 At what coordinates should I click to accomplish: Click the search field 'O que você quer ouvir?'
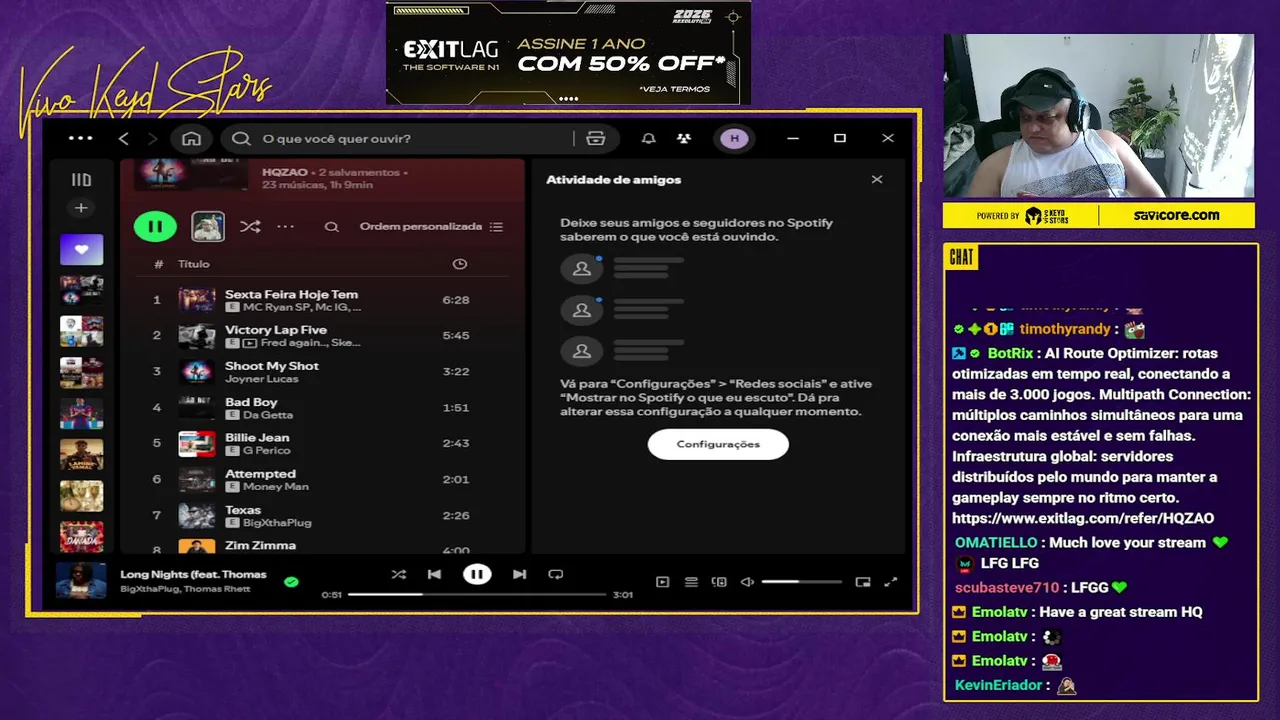[400, 138]
